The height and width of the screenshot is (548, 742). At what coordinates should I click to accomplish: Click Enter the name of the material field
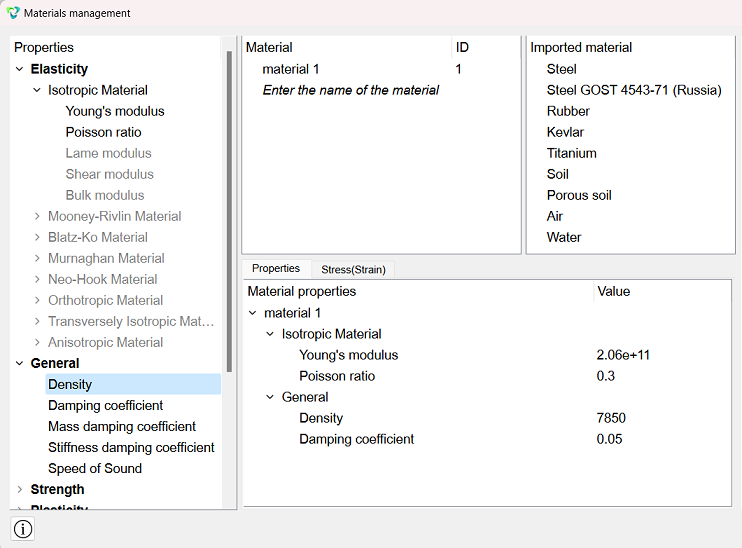(351, 90)
